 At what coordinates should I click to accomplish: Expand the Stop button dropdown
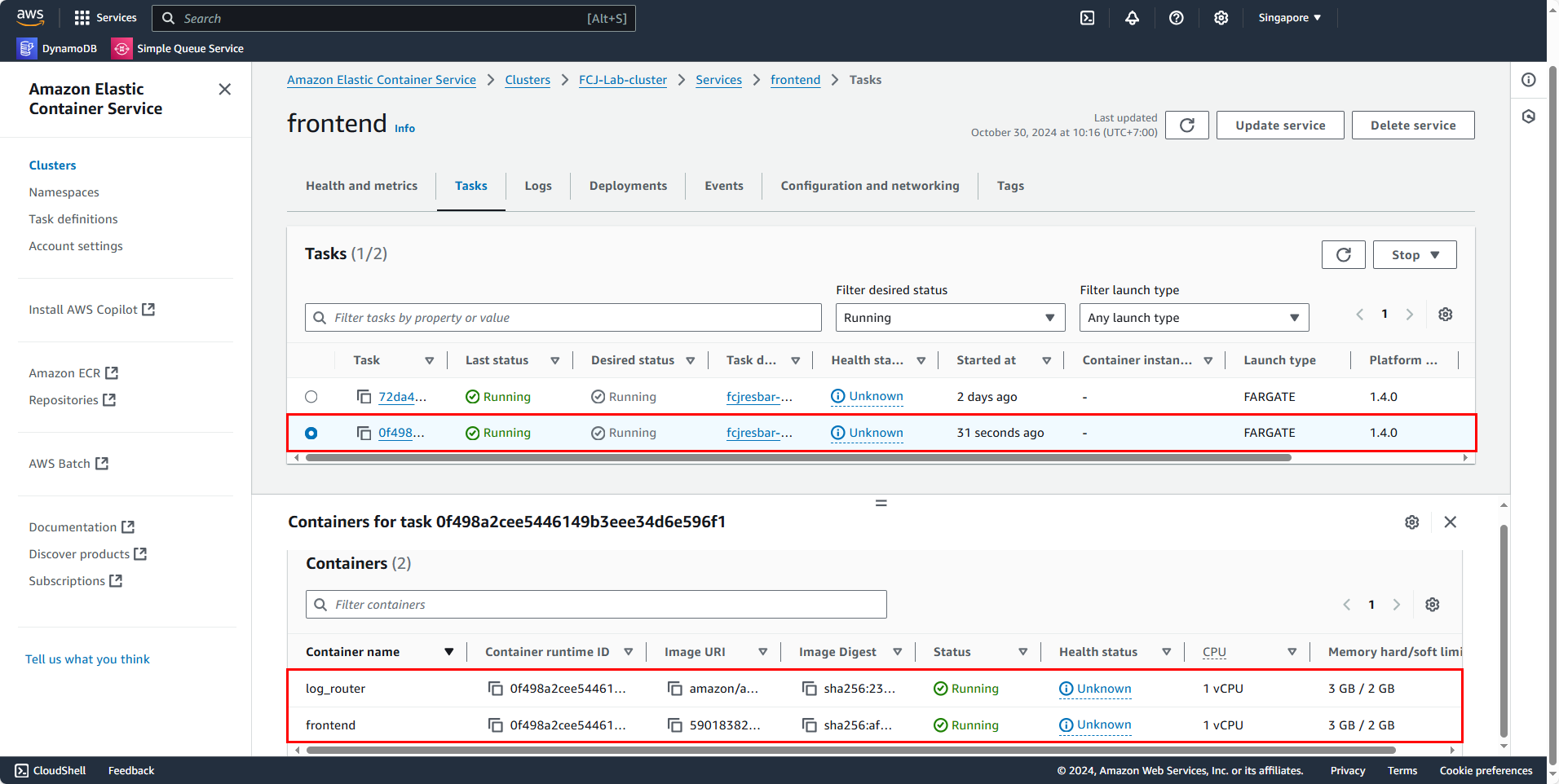click(x=1414, y=254)
